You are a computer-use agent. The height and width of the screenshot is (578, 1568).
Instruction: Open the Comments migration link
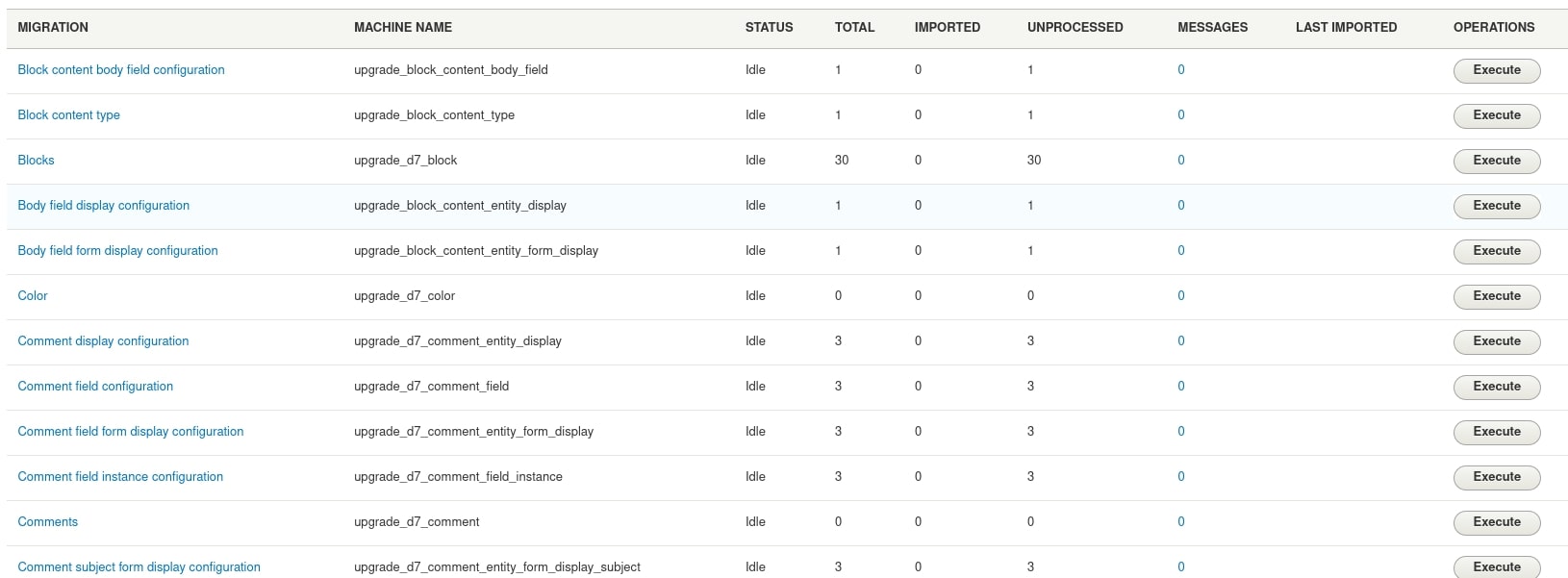48,522
